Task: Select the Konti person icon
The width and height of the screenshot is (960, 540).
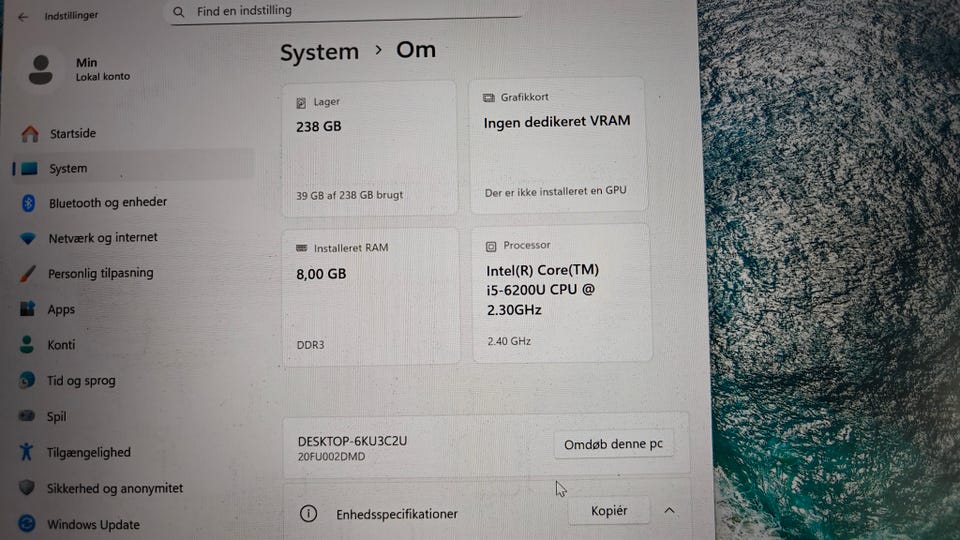Action: pyautogui.click(x=26, y=344)
